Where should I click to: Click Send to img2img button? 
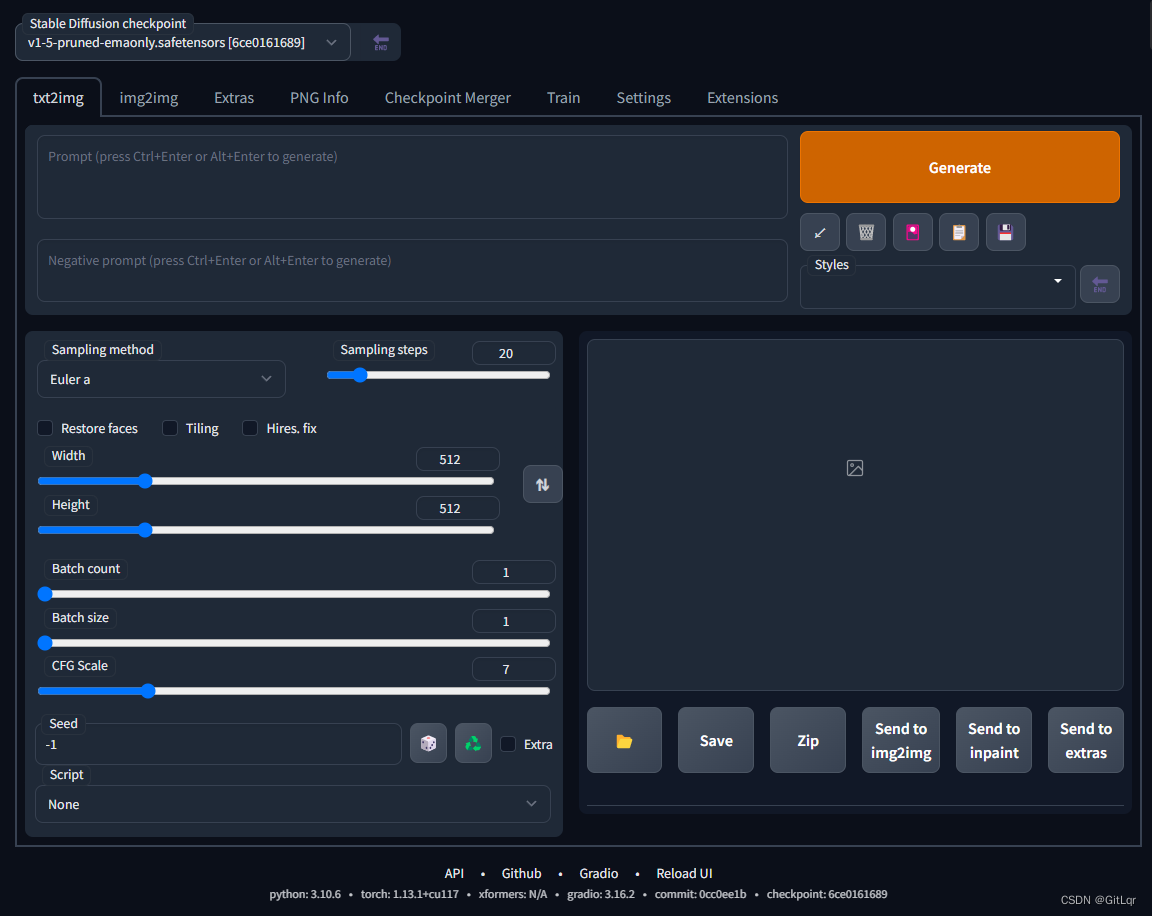pos(901,740)
